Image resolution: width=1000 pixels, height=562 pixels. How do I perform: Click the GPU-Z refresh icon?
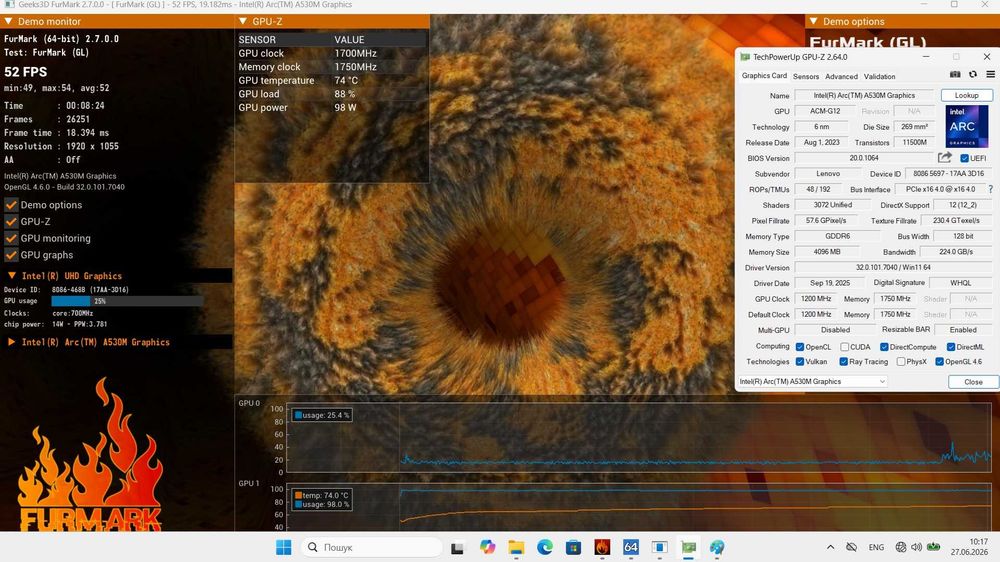pyautogui.click(x=973, y=75)
